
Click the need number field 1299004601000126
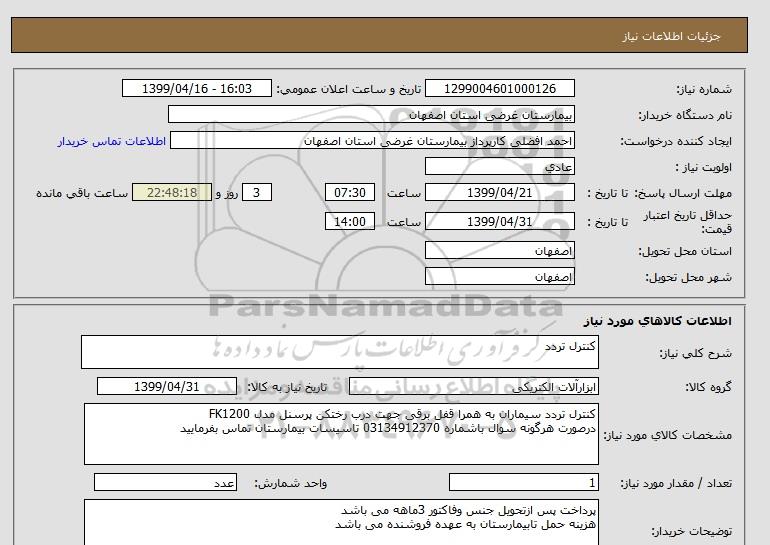click(x=499, y=88)
